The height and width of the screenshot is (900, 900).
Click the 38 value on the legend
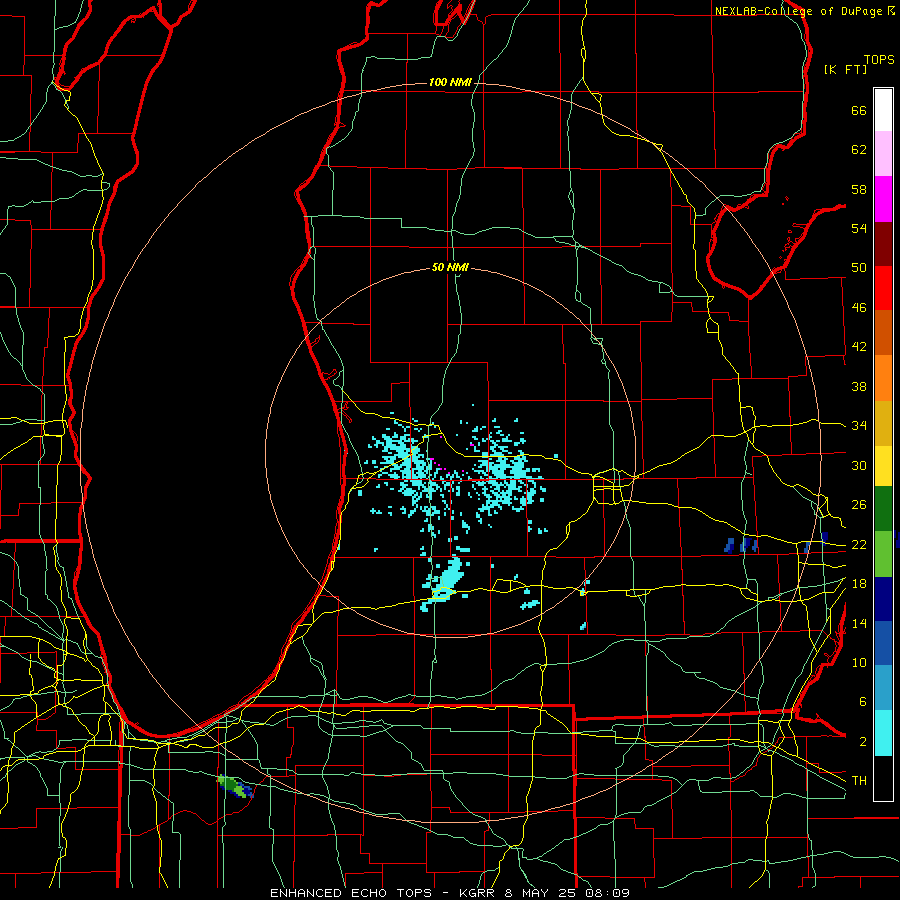[859, 386]
